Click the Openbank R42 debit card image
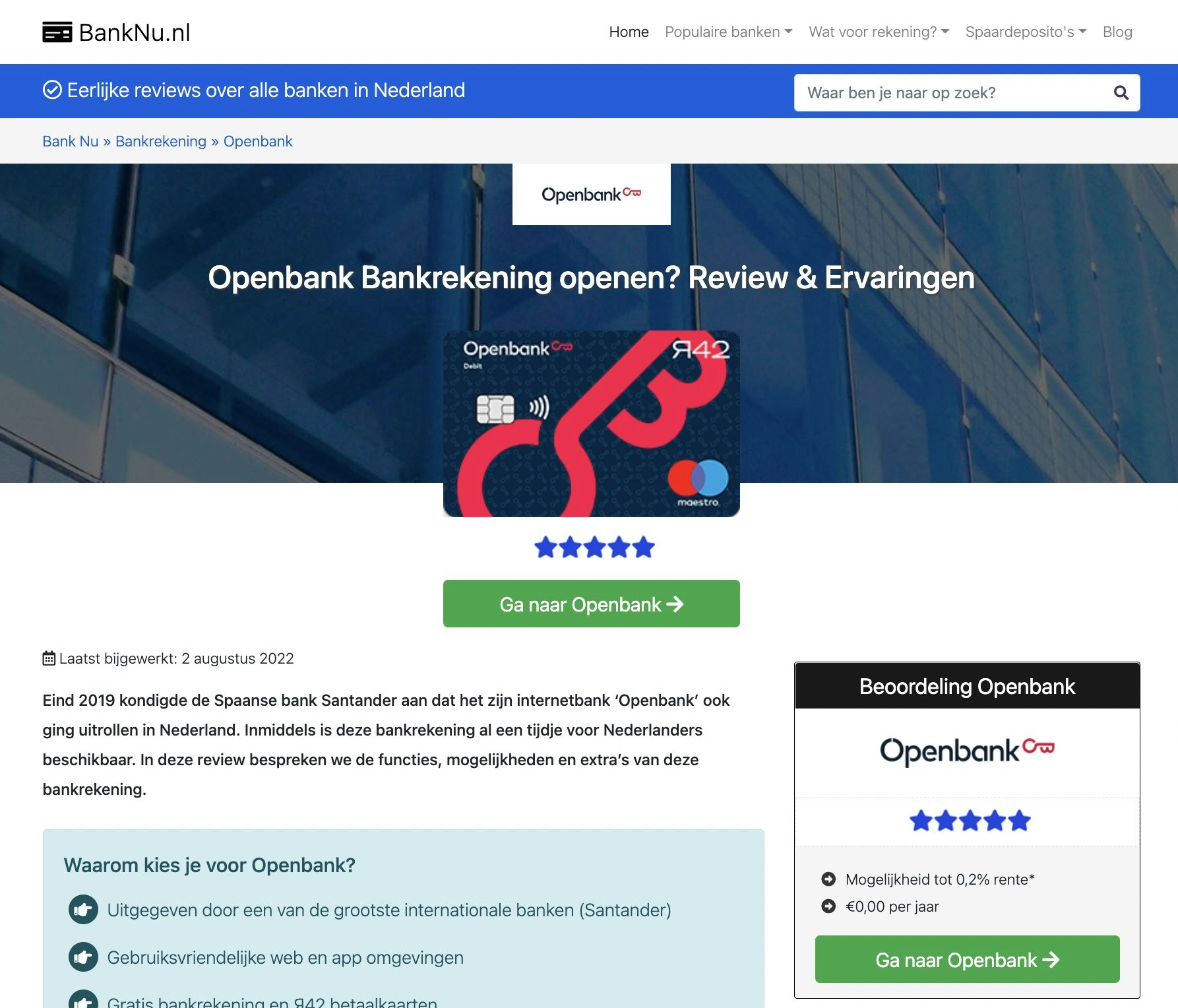The image size is (1178, 1008). (592, 424)
